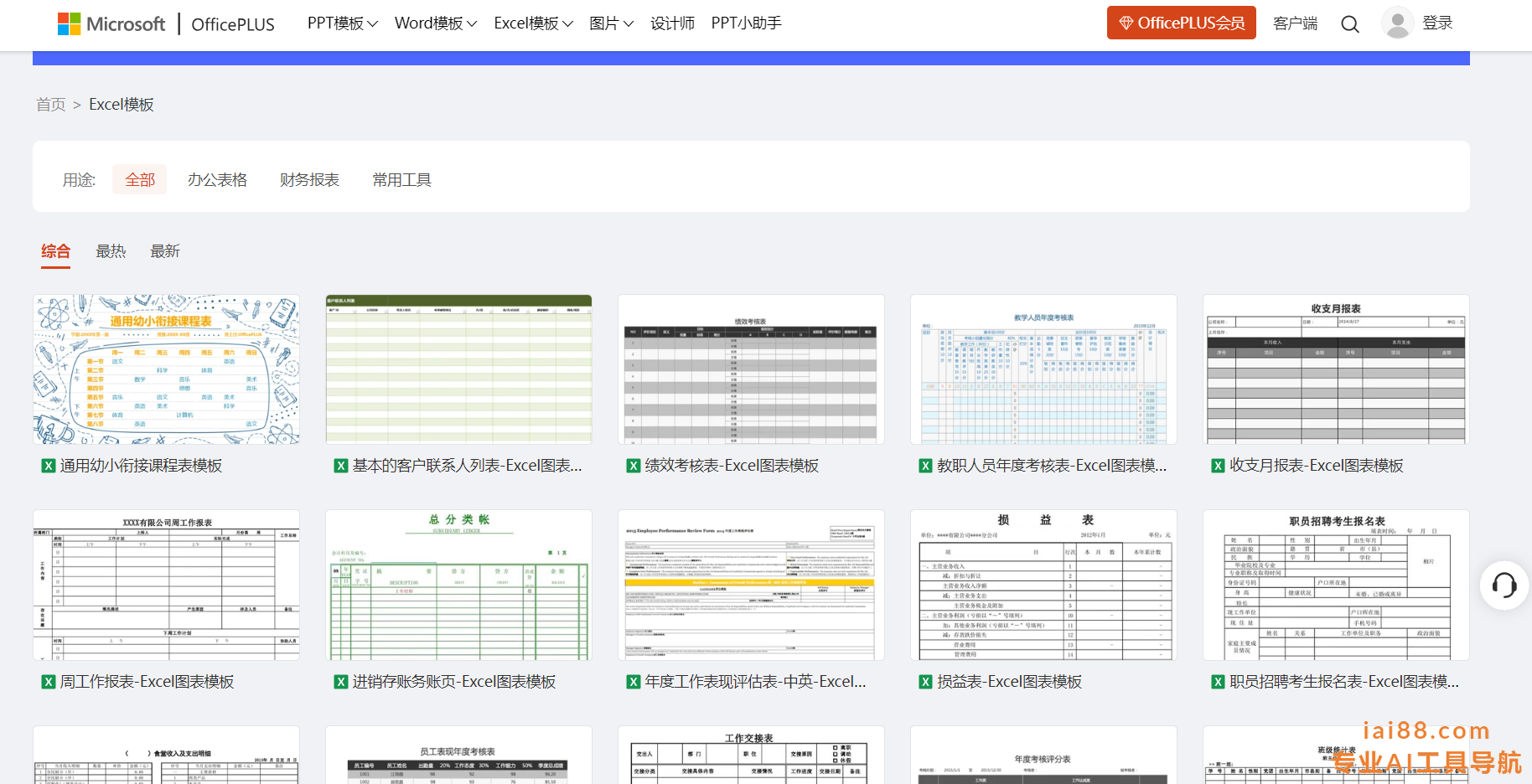This screenshot has width=1532, height=784.
Task: Open the search magnifier icon
Action: tap(1349, 24)
